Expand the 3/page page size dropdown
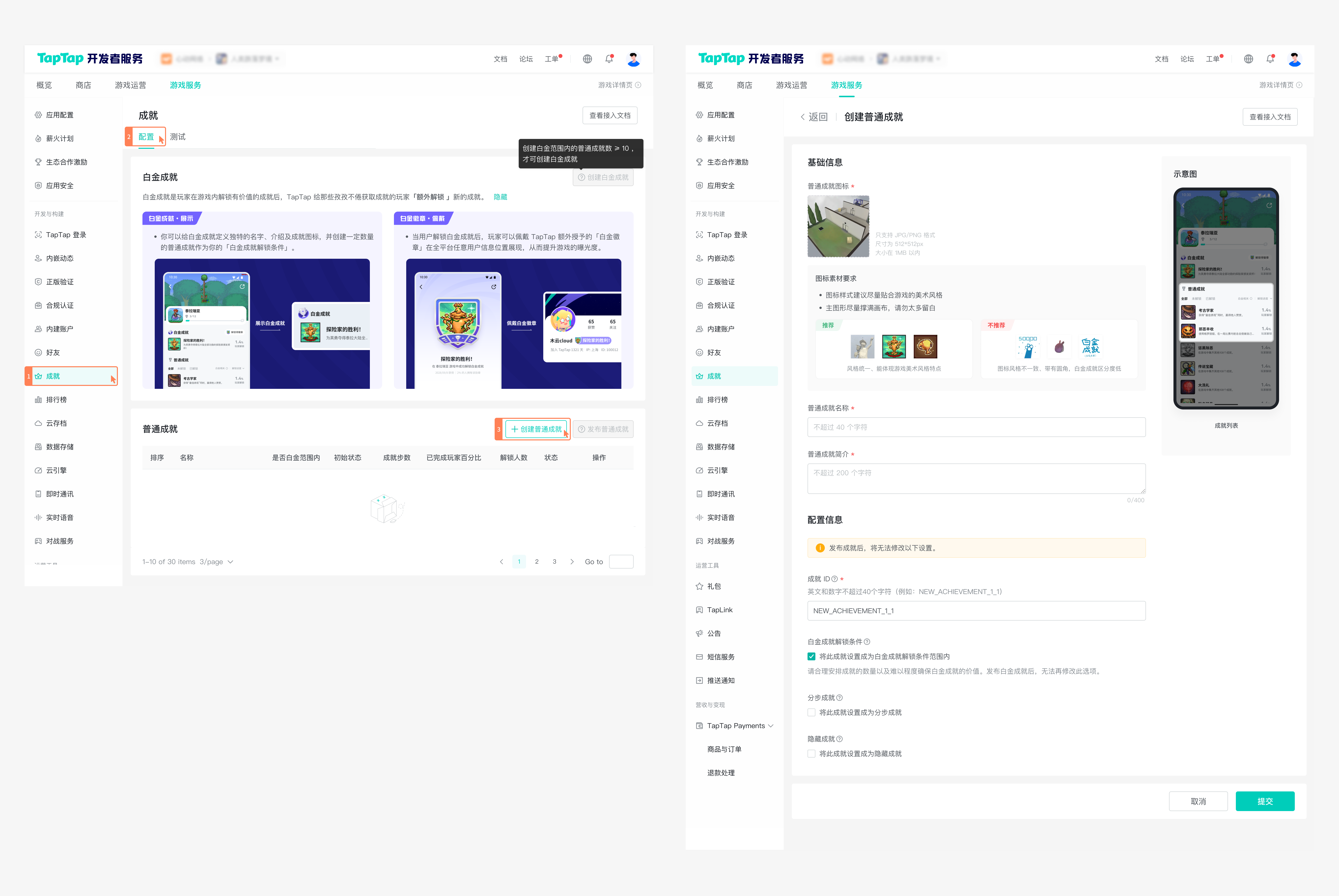Viewport: 1339px width, 896px height. pyautogui.click(x=217, y=562)
